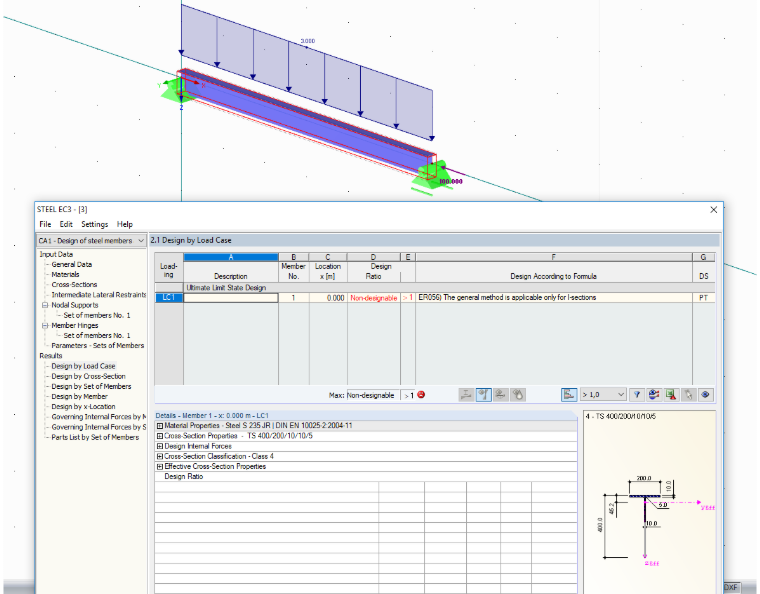Viewport: 760px width, 594px height.
Task: Click the fire resistance design filter icon
Action: pyautogui.click(x=518, y=395)
